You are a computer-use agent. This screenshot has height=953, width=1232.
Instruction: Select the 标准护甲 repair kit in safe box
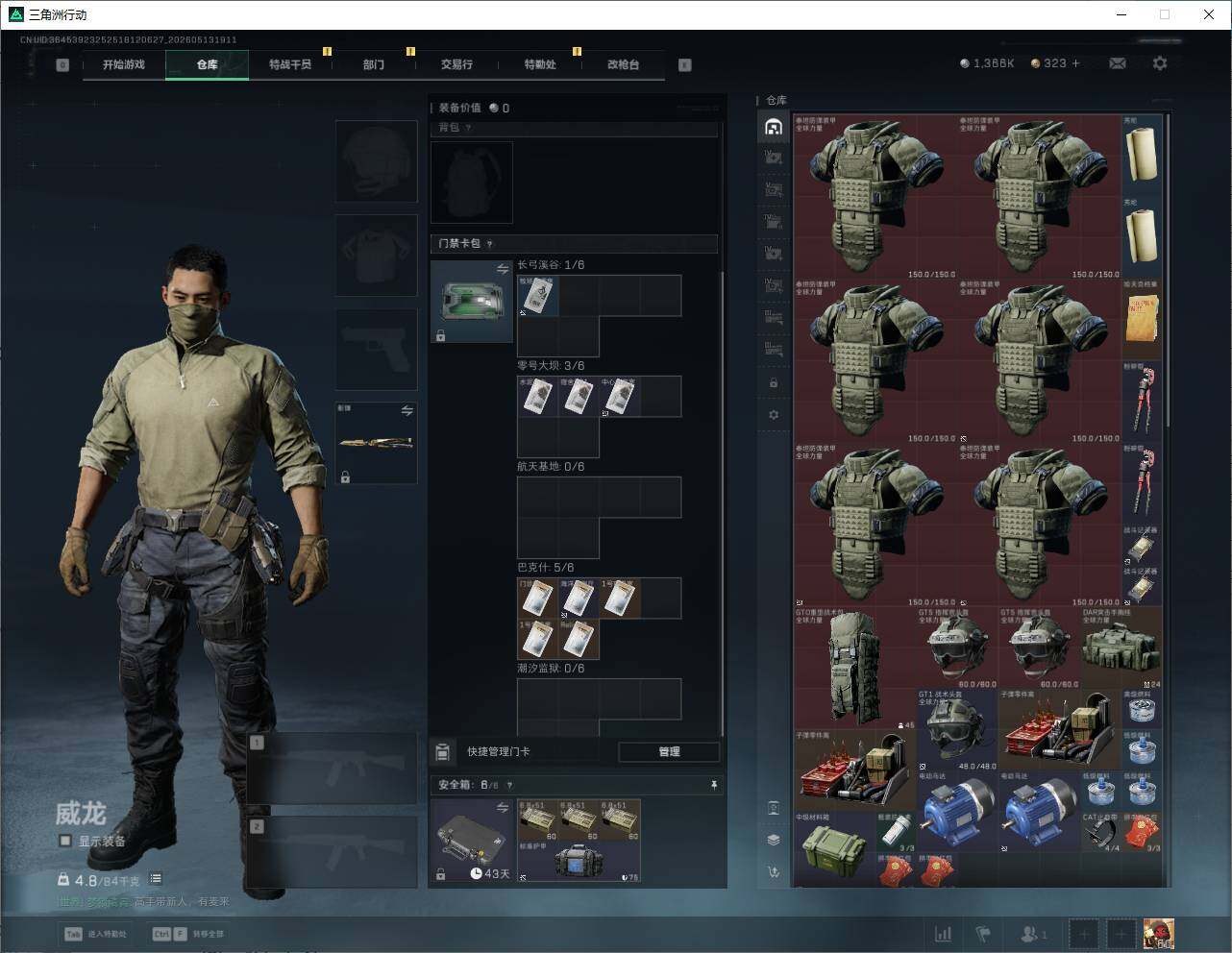tap(579, 862)
